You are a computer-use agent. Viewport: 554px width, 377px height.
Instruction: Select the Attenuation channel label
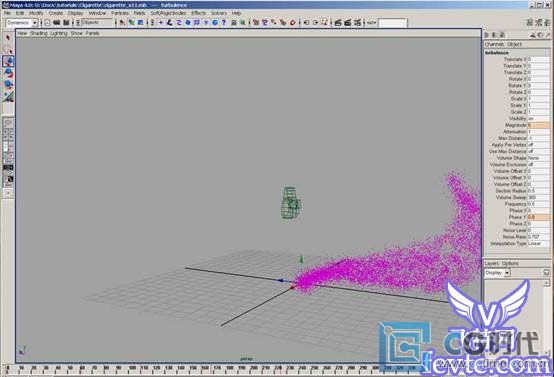coord(515,131)
